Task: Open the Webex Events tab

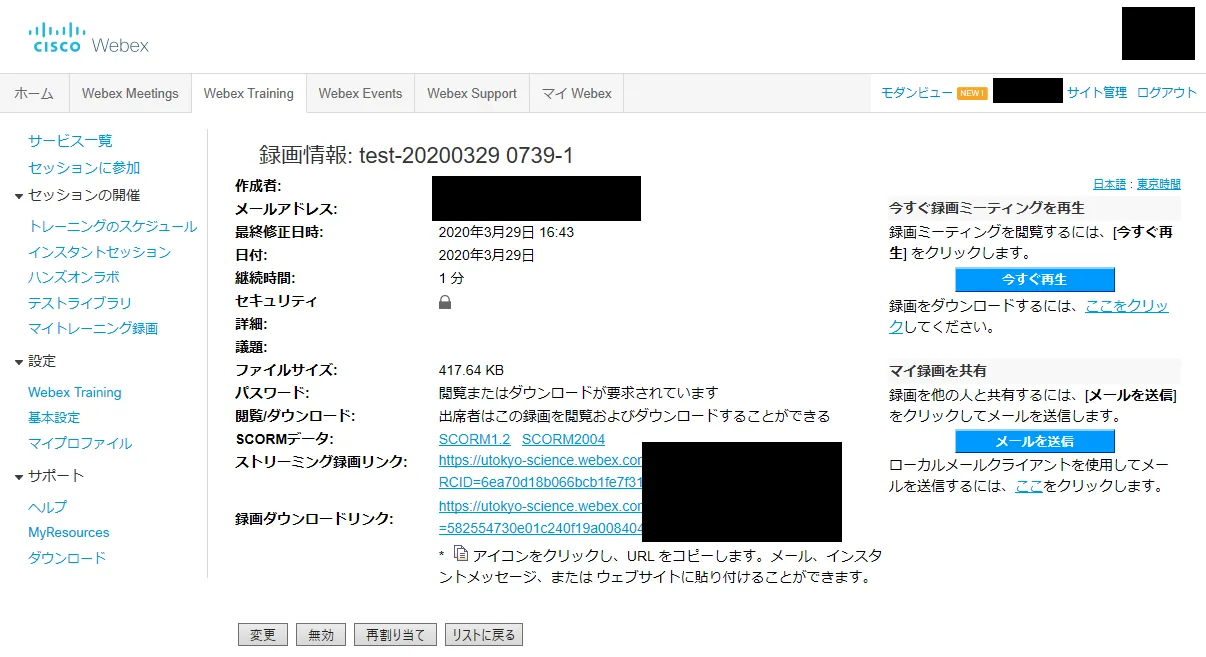Action: click(360, 93)
